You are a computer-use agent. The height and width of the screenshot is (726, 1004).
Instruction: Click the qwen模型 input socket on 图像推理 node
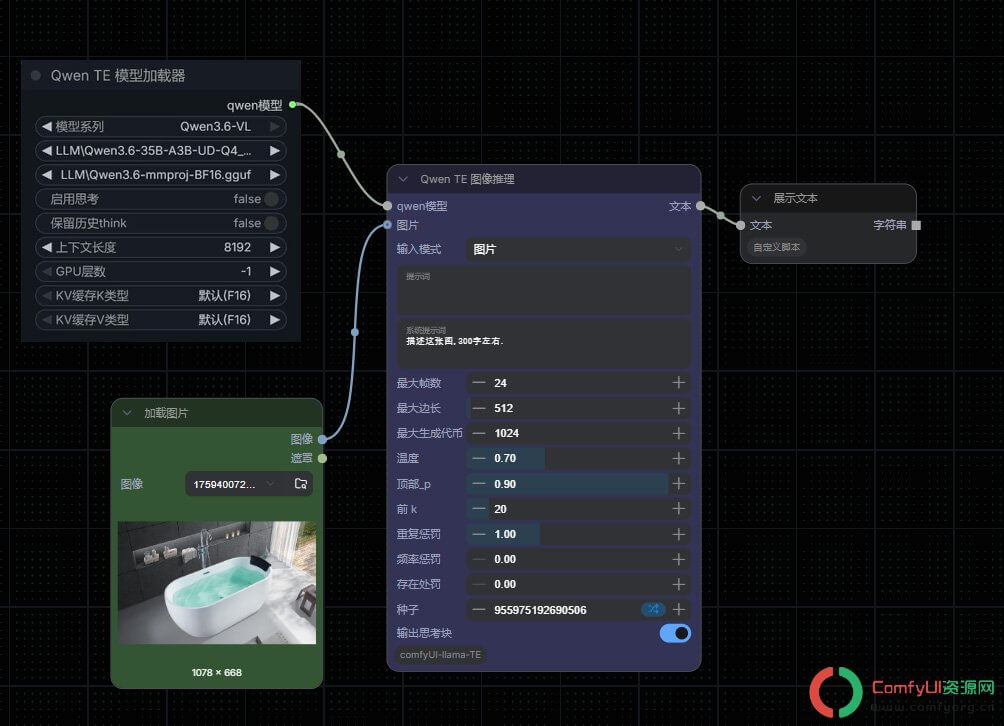click(x=387, y=206)
